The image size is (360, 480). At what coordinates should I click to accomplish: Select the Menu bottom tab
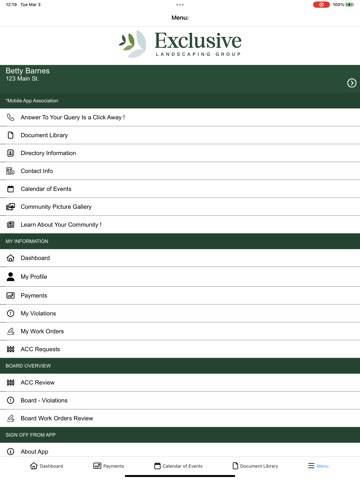pos(319,466)
